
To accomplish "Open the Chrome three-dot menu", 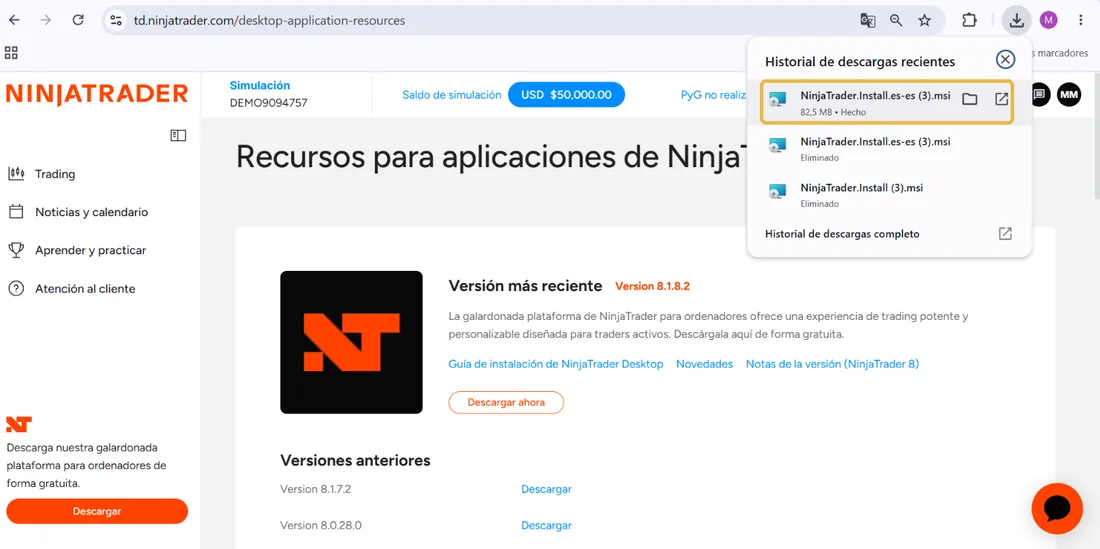I will [1080, 20].
